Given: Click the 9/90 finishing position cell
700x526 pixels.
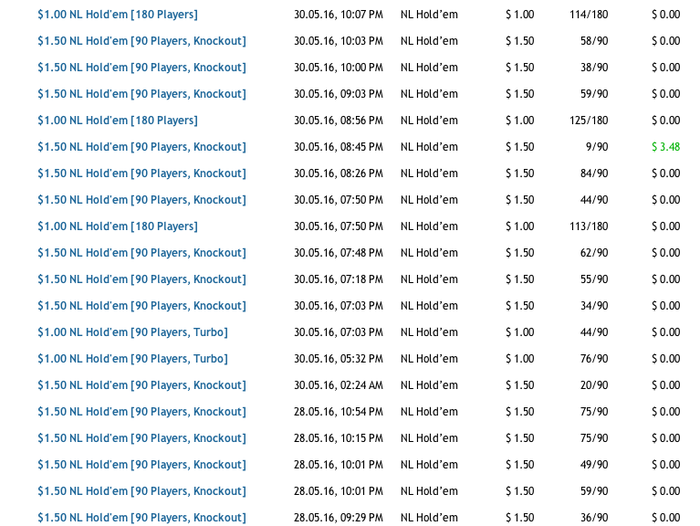Looking at the screenshot, I should 596,147.
